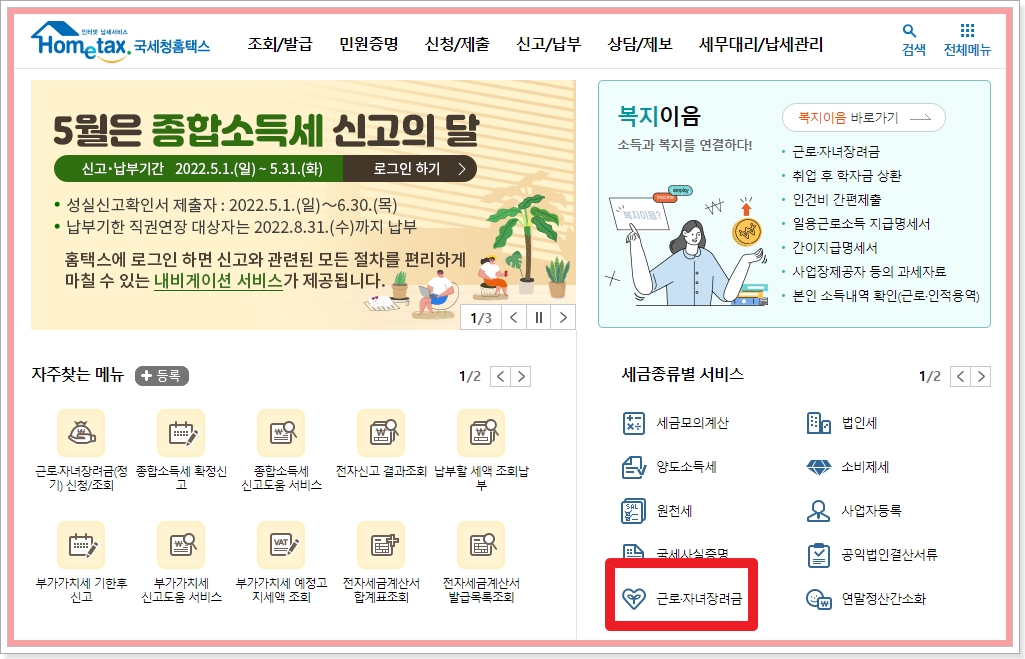Open the 조회/발급 menu
This screenshot has height=659, width=1025.
[280, 44]
